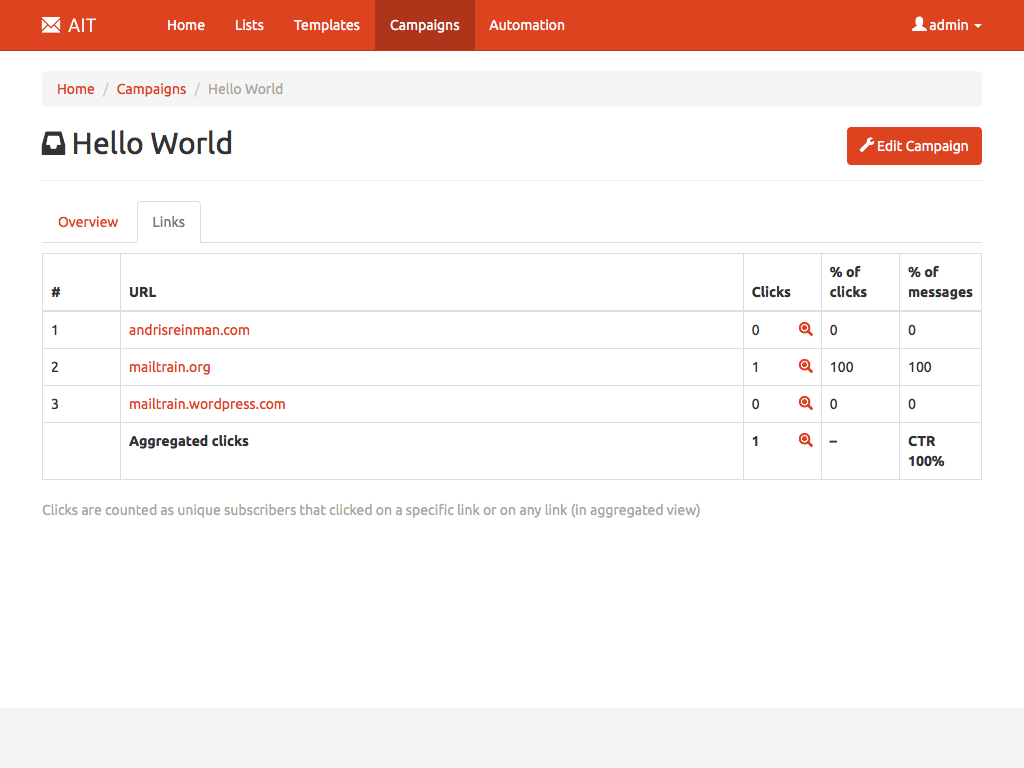
Task: Follow the mailtrain.org link
Action: pos(170,367)
